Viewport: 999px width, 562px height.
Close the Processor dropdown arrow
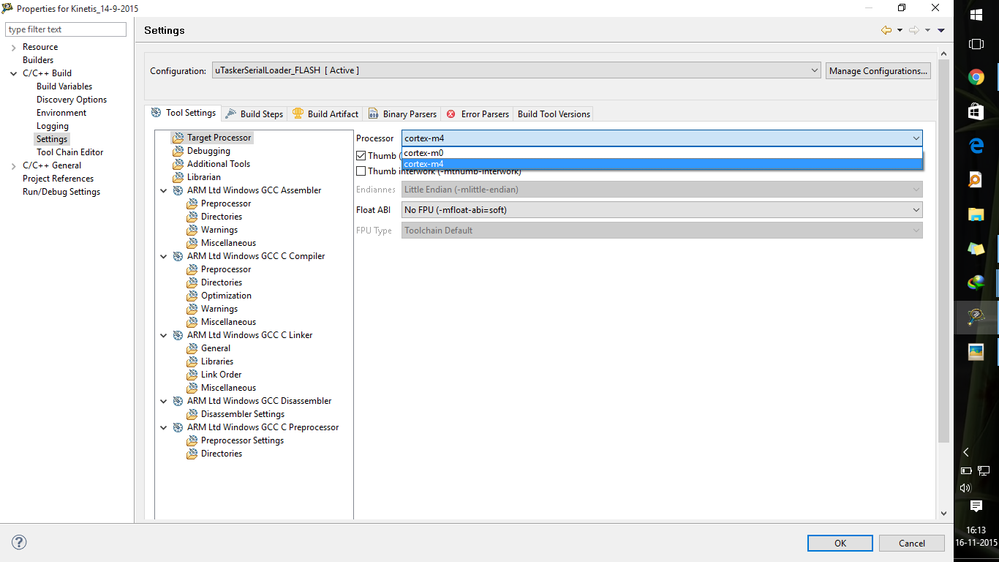tap(916, 138)
